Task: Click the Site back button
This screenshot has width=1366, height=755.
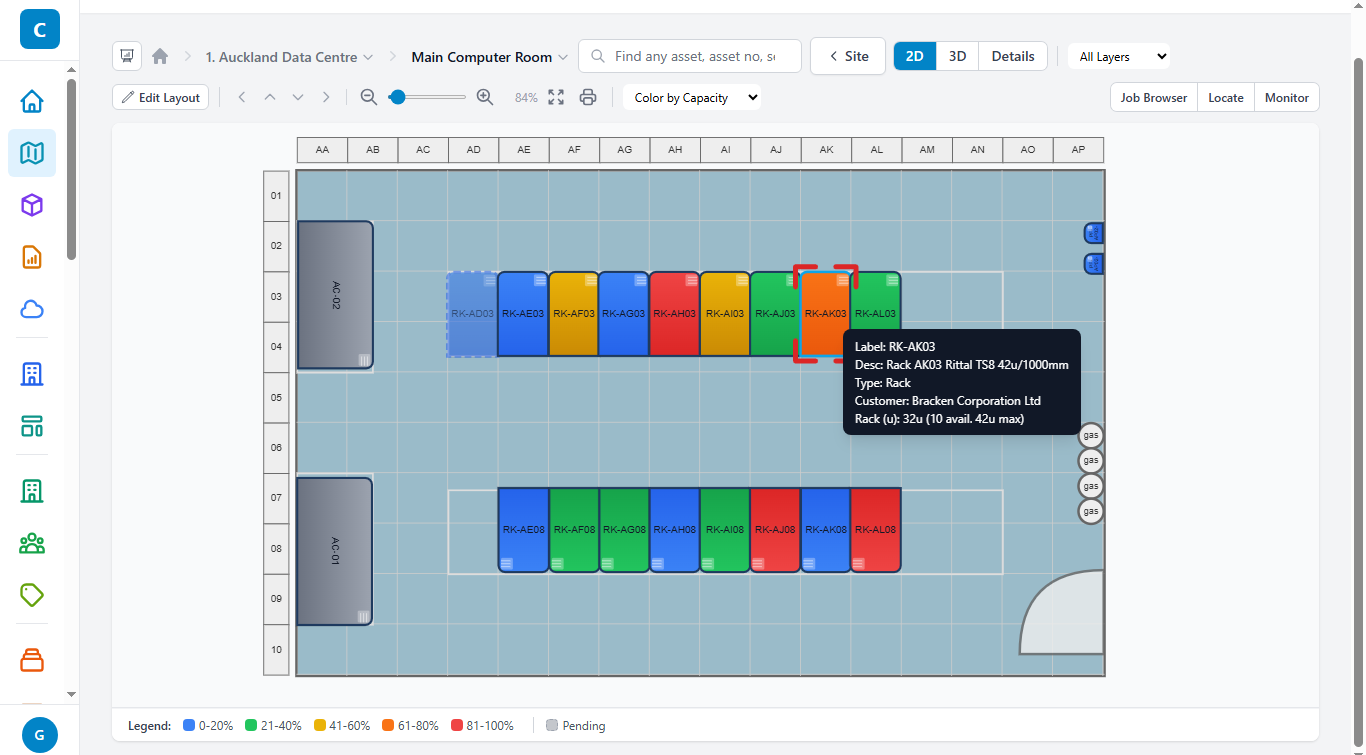Action: [848, 56]
